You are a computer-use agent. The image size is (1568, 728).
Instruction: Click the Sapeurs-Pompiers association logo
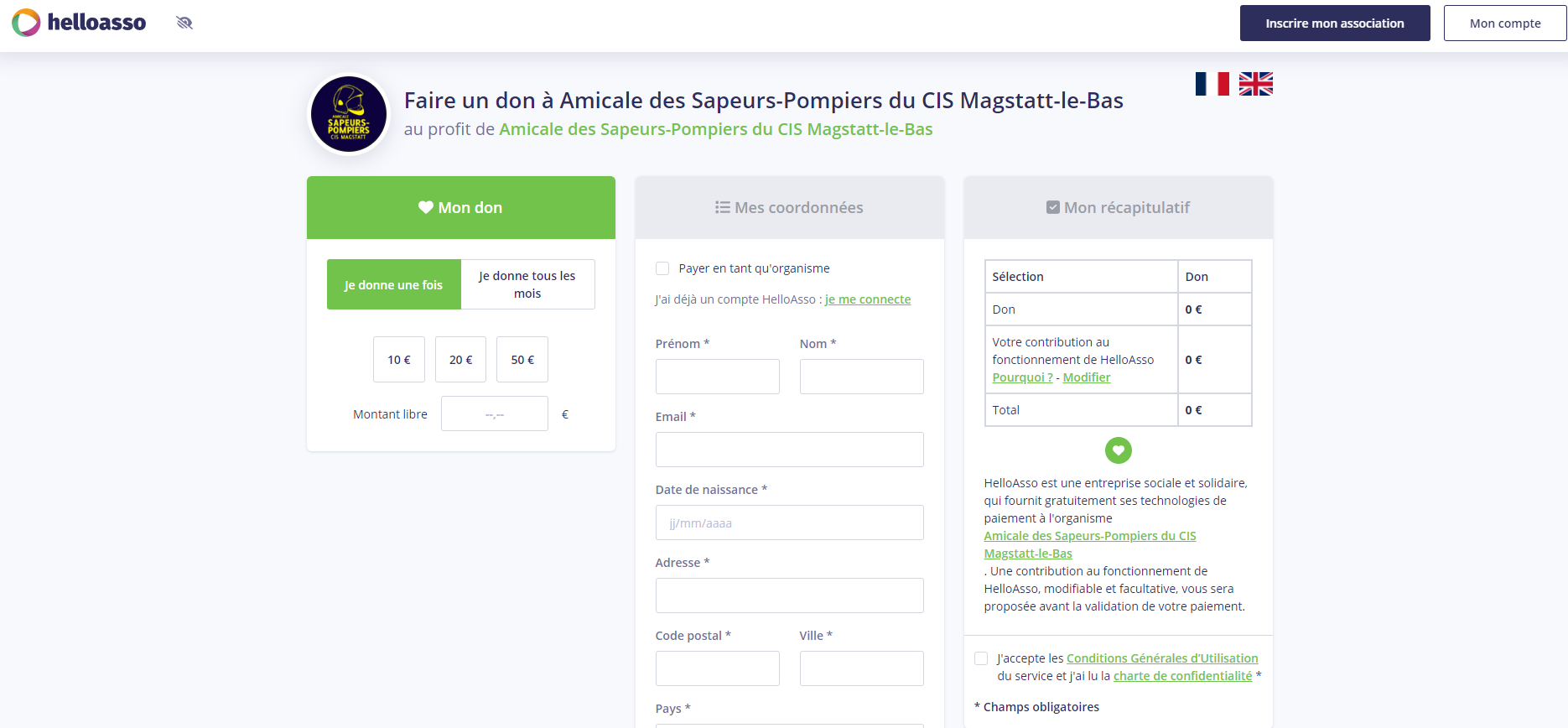tap(349, 114)
